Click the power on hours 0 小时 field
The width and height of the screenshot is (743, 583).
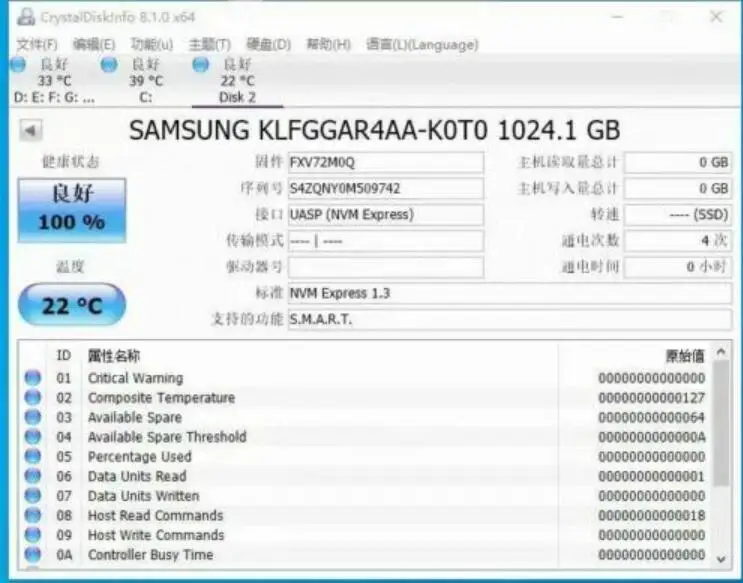[x=678, y=267]
